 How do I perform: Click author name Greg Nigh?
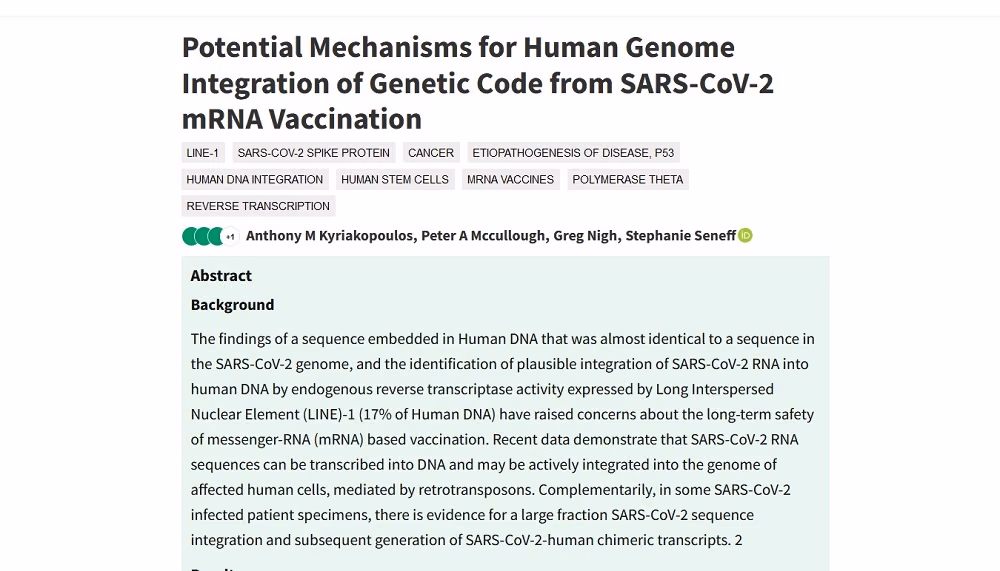[585, 235]
